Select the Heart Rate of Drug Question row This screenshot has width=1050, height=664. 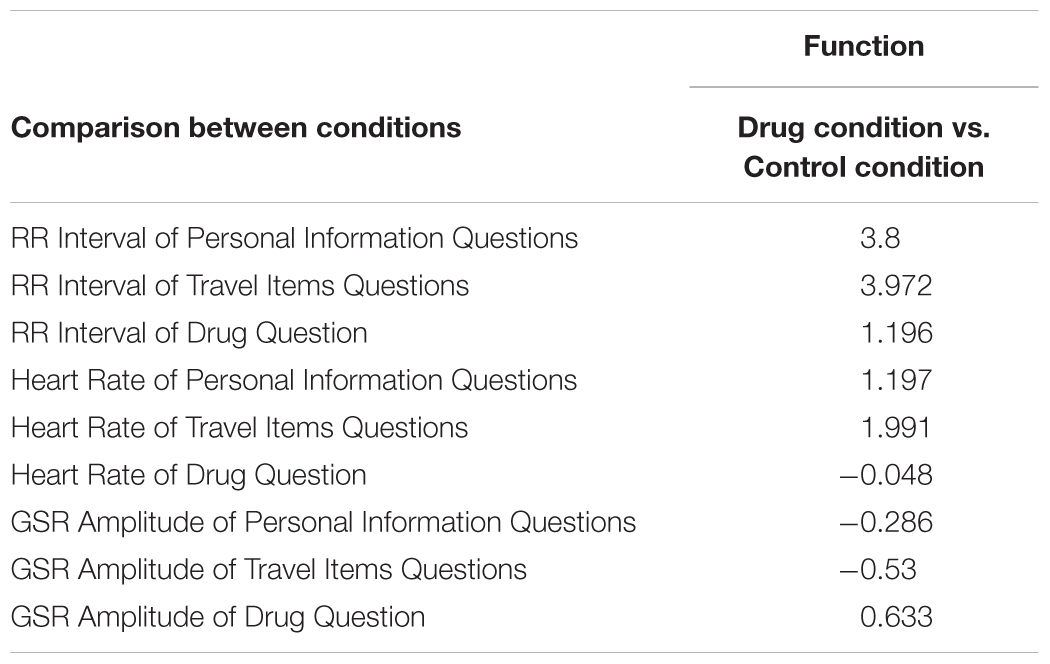click(524, 475)
